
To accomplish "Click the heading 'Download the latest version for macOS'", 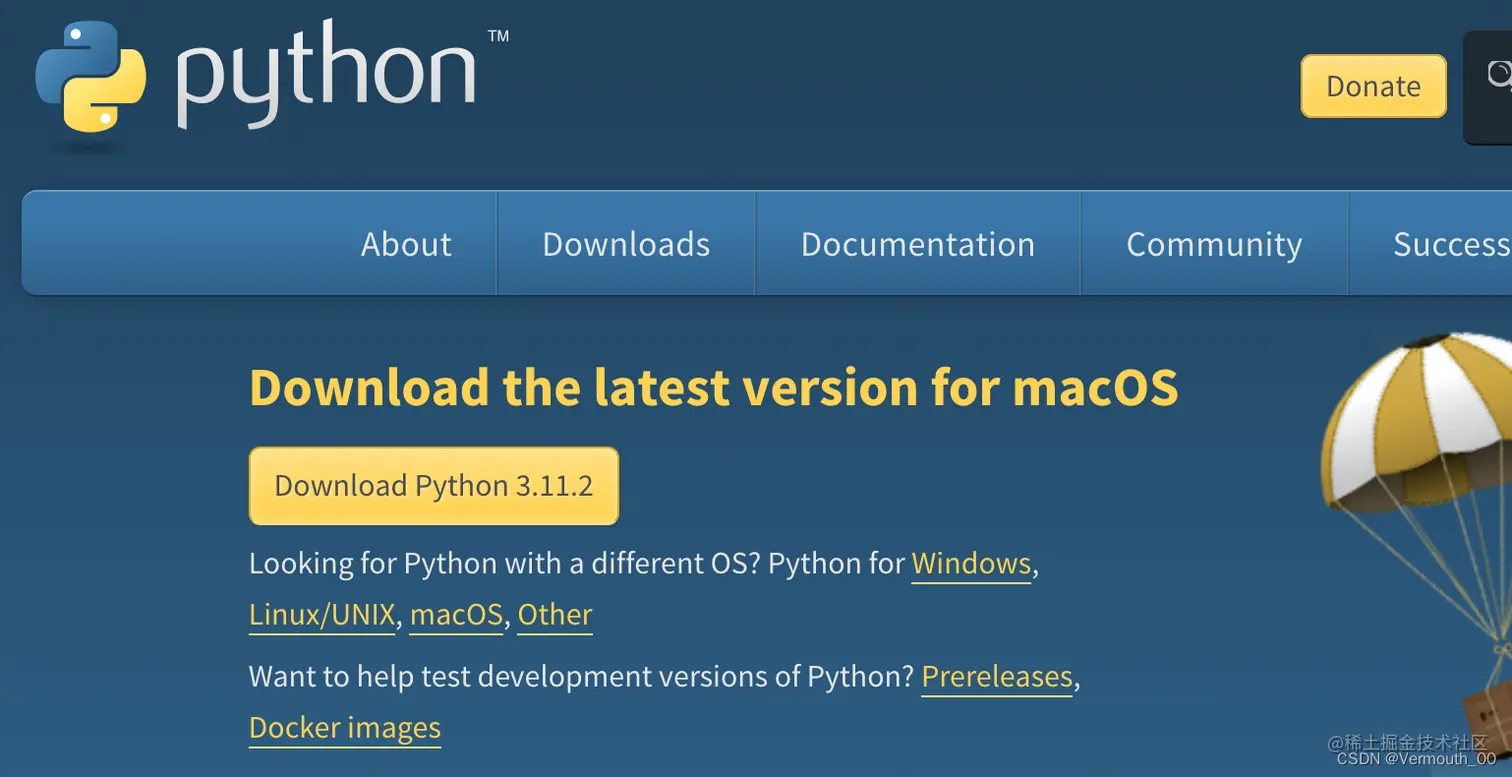I will click(x=713, y=387).
